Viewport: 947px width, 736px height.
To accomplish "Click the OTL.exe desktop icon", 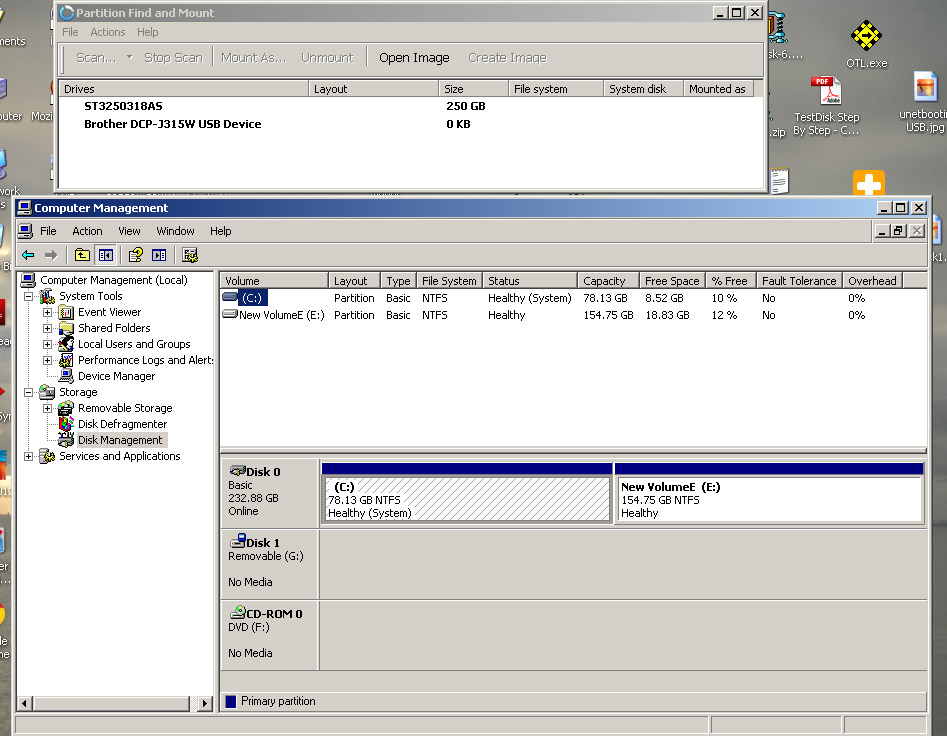I will [x=866, y=36].
